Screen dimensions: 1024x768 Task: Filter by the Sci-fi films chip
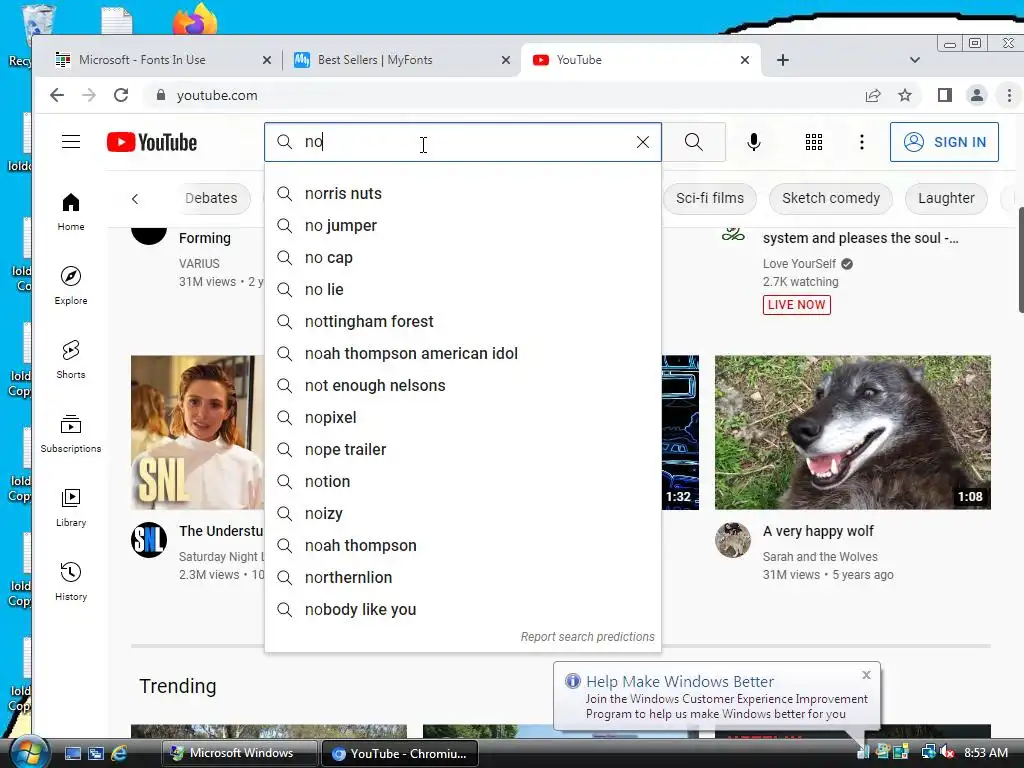coord(710,198)
